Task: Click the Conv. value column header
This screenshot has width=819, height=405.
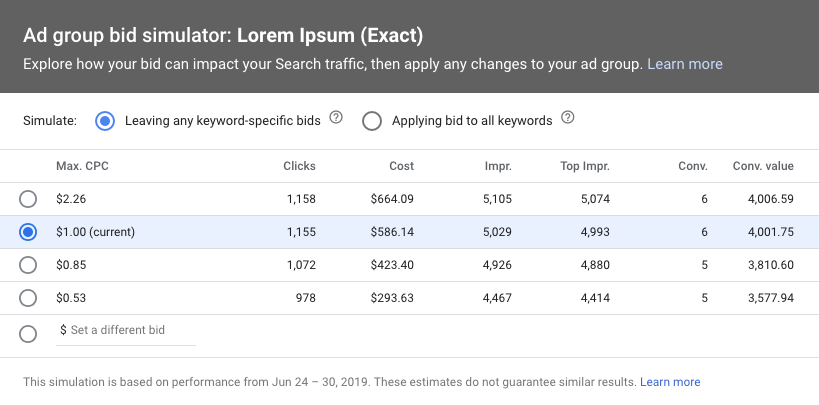Action: [763, 166]
